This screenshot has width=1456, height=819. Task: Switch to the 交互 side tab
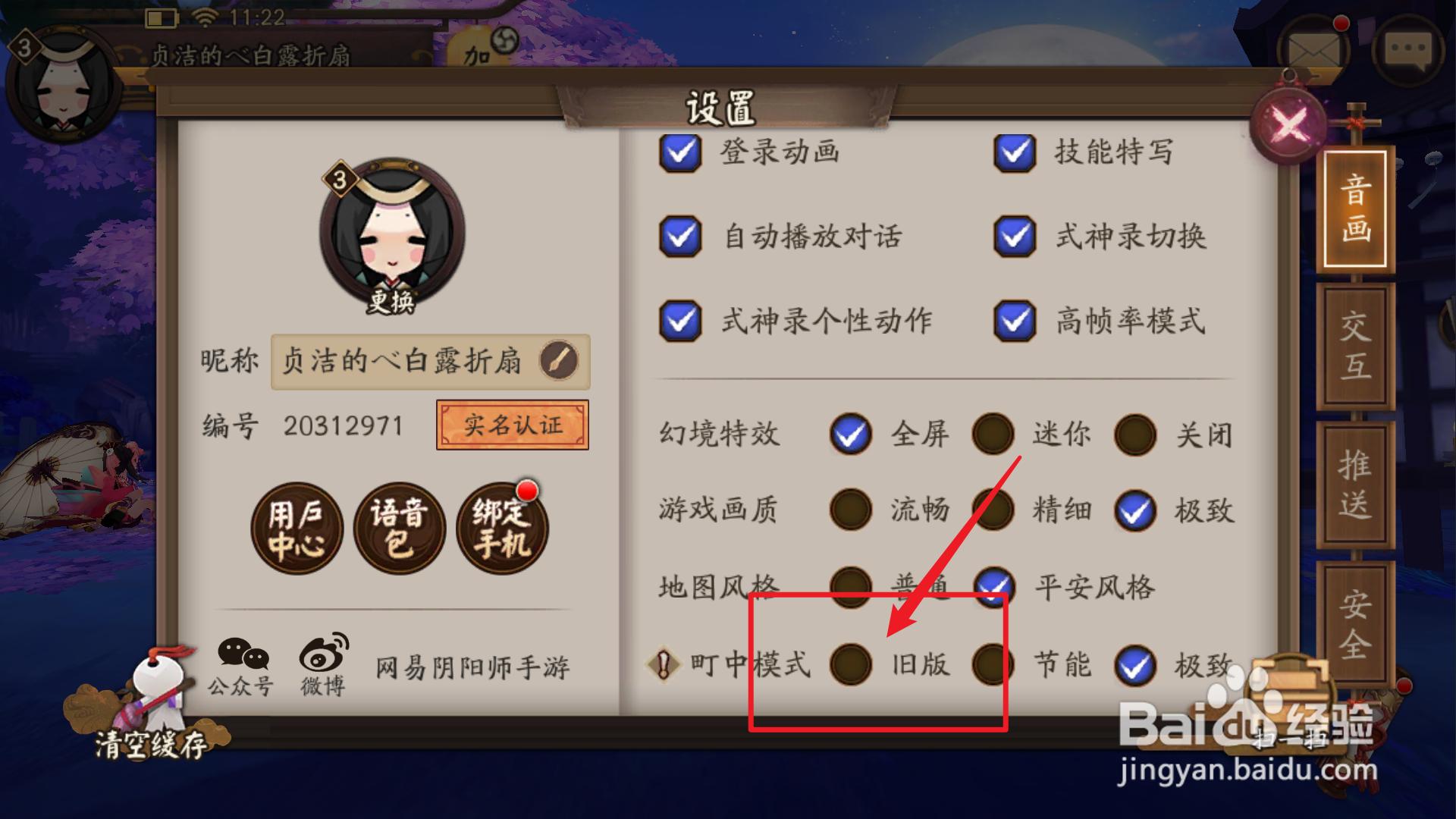[1356, 347]
